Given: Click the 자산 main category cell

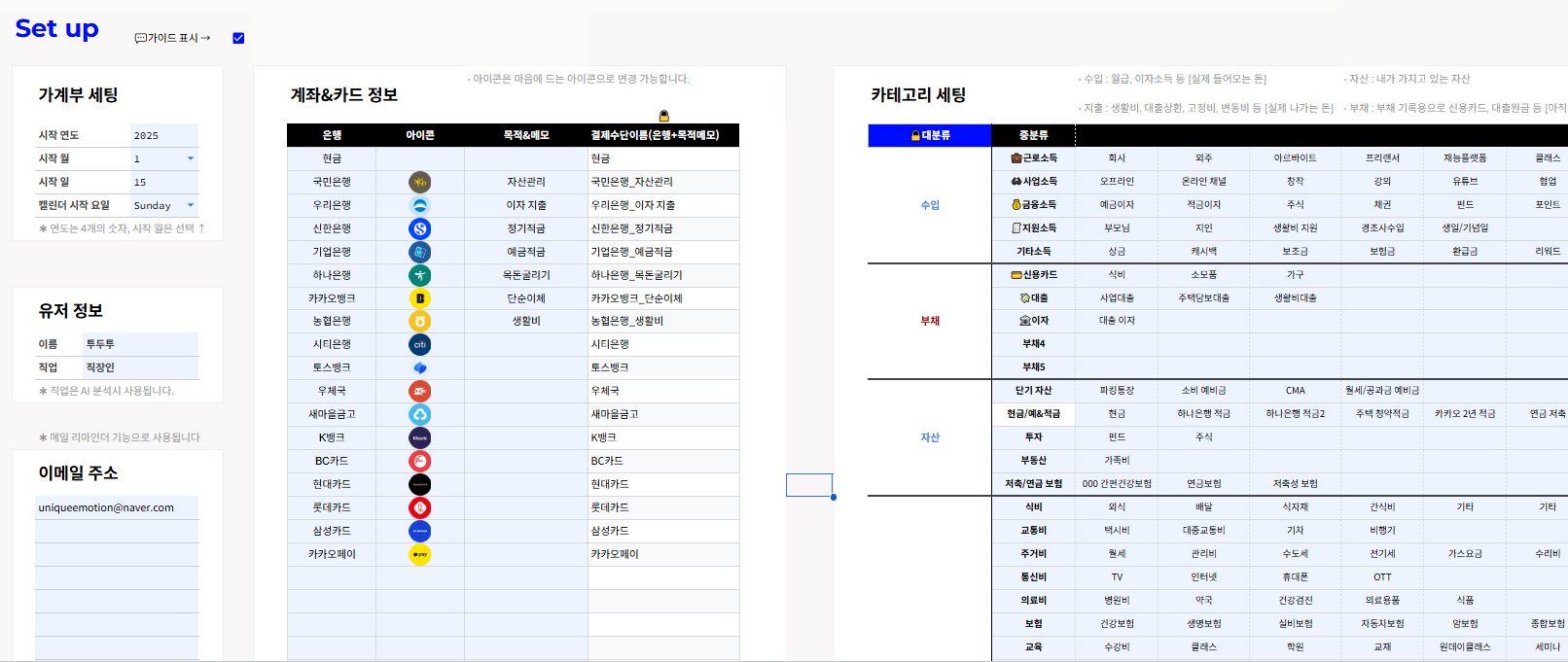Looking at the screenshot, I should click(x=930, y=437).
